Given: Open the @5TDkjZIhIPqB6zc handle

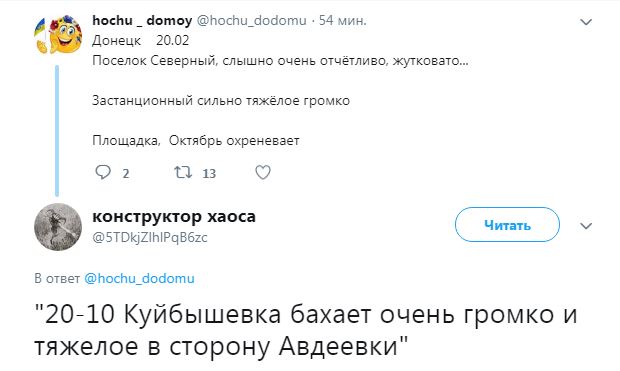Looking at the screenshot, I should point(149,237).
